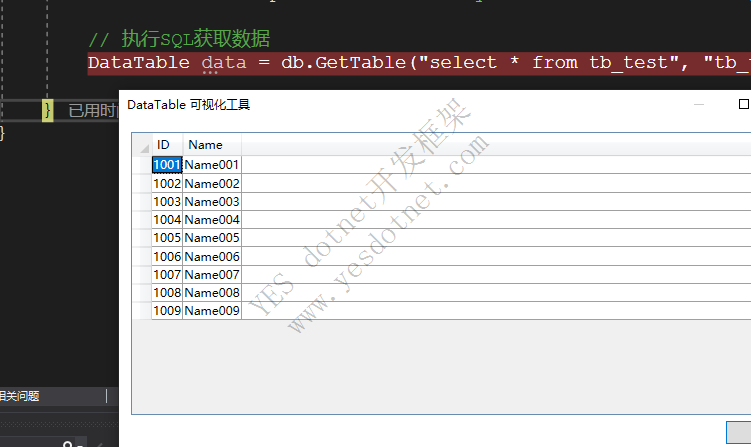Sort by the ID column header
This screenshot has width=751, height=447.
[167, 145]
